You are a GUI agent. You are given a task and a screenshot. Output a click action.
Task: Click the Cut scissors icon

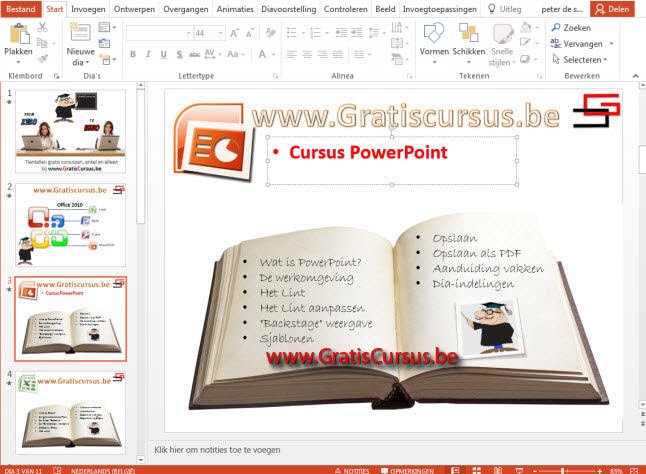coord(42,27)
